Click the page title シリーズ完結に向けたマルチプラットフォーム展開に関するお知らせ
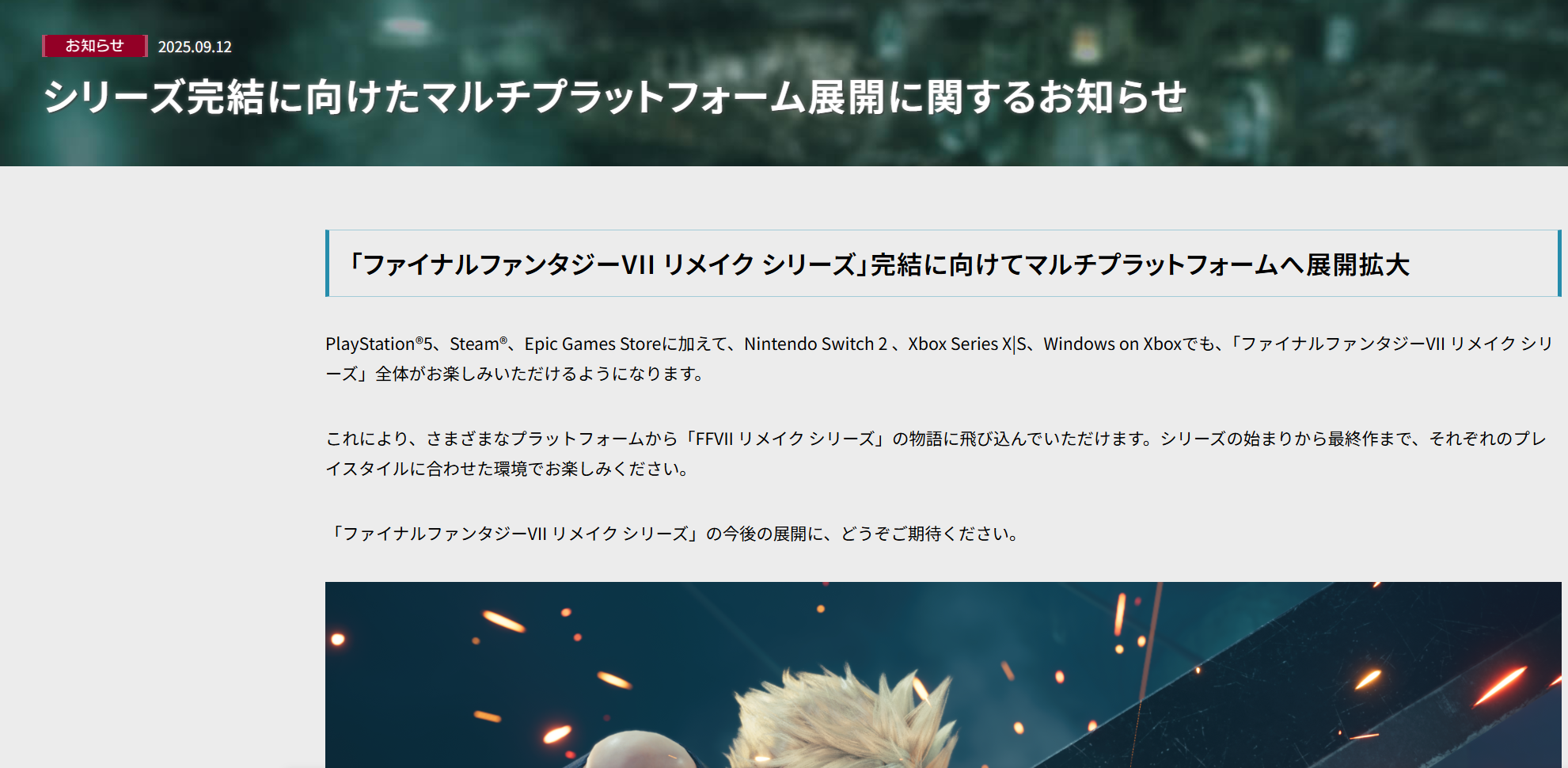The width and height of the screenshot is (1568, 768). tap(615, 97)
